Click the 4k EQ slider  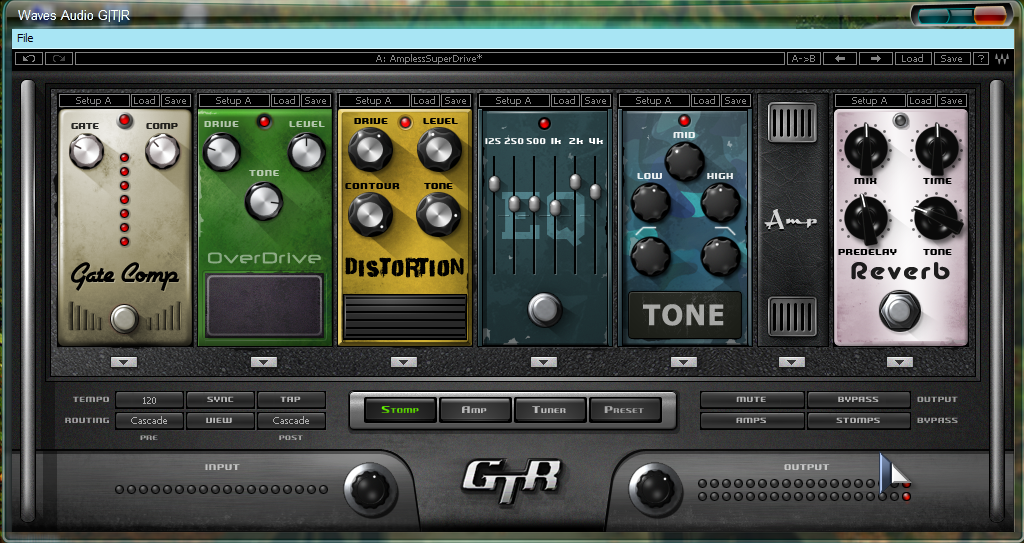595,191
